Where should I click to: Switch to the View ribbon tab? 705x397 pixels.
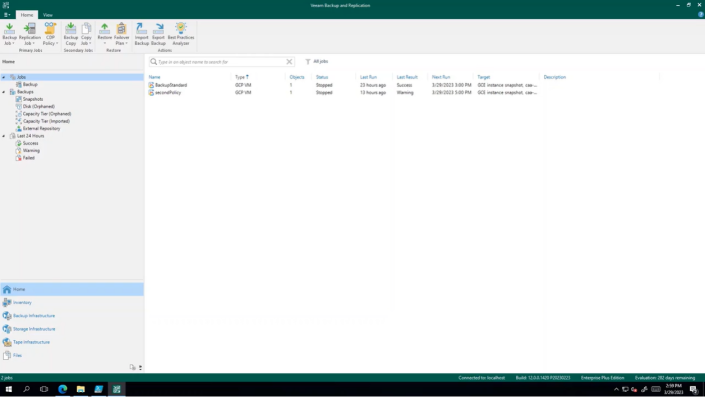[x=48, y=15]
